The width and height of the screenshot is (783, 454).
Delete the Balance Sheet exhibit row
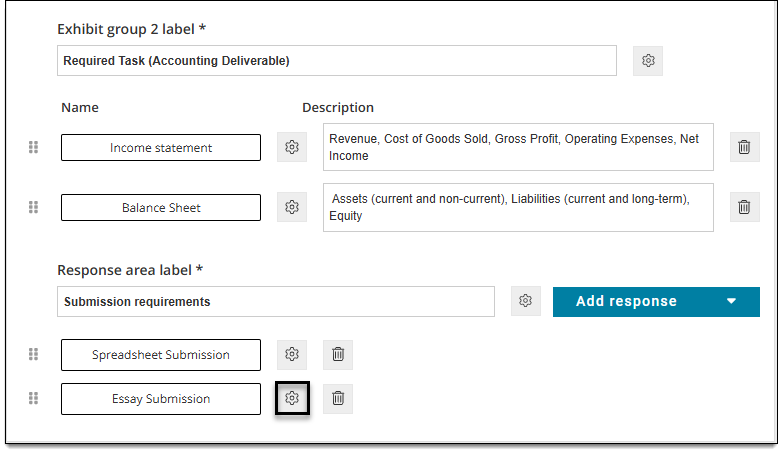[745, 207]
